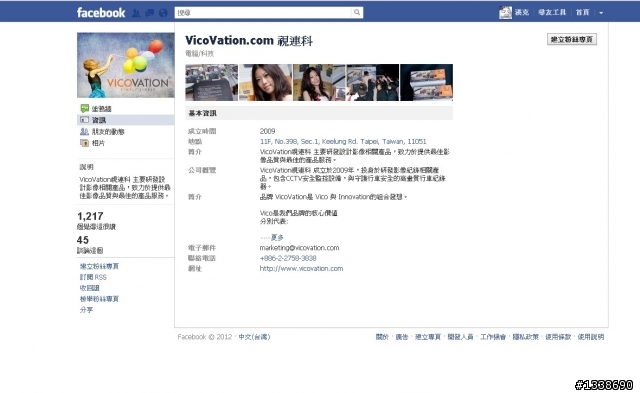Open friend requests icon in top bar

[x=136, y=13]
